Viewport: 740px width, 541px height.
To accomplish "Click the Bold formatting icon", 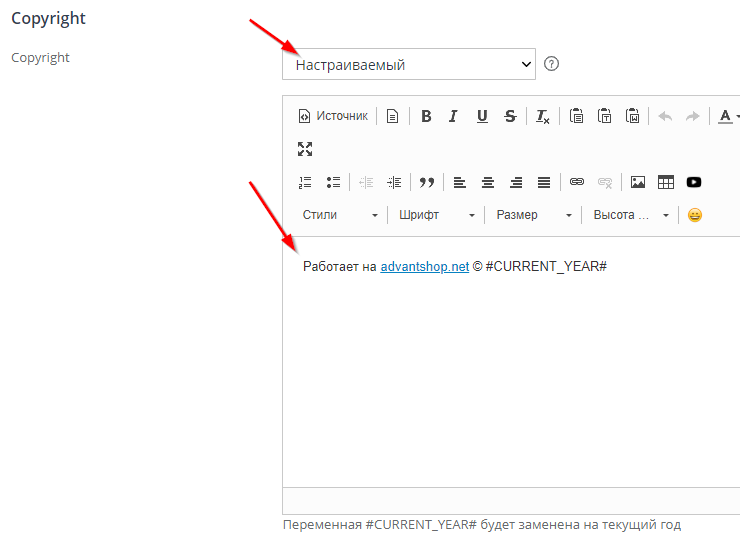I will click(426, 116).
